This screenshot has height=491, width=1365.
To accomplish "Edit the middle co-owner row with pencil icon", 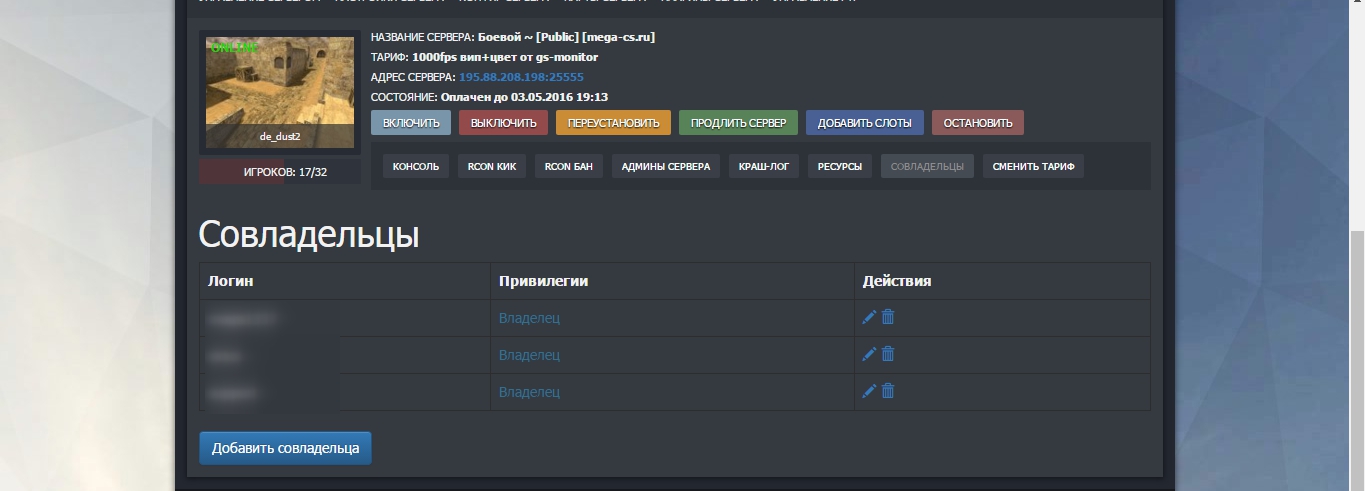I will click(x=869, y=354).
